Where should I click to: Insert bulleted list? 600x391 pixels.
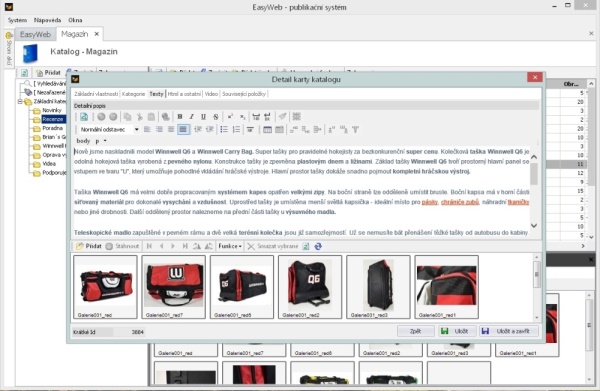(224, 130)
